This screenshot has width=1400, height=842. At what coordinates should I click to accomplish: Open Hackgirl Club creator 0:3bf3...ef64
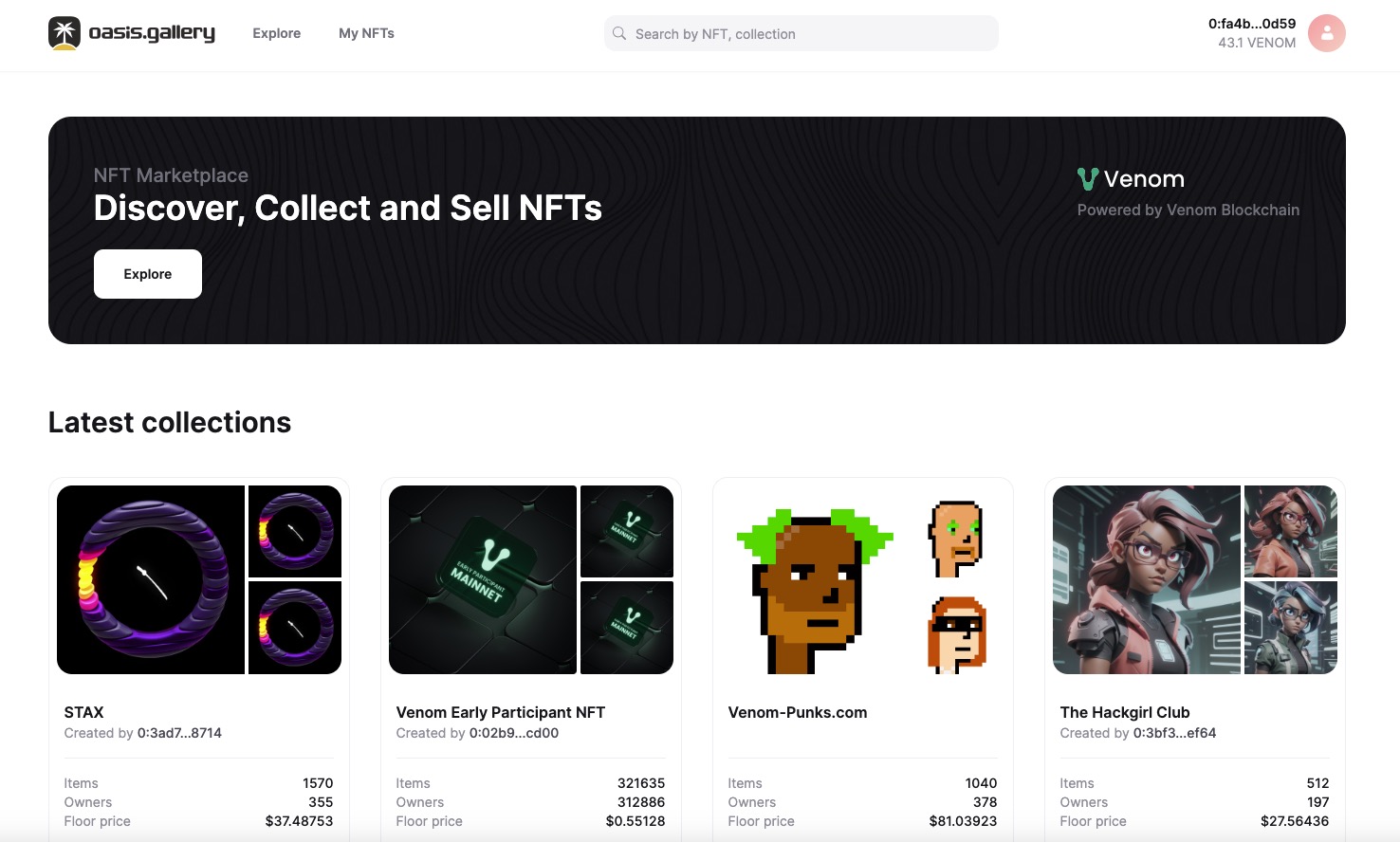[x=1174, y=733]
